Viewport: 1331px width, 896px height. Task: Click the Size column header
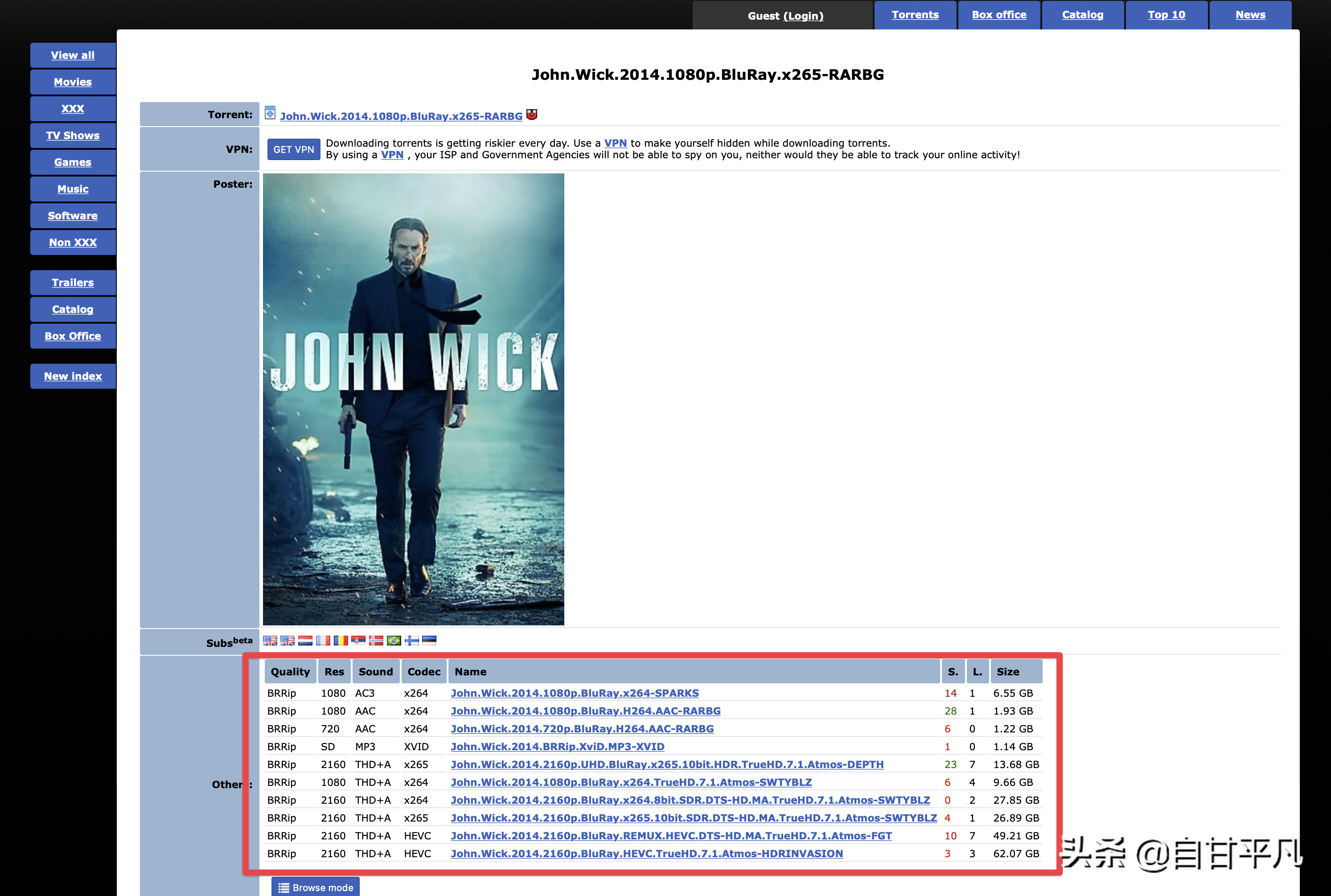1008,671
